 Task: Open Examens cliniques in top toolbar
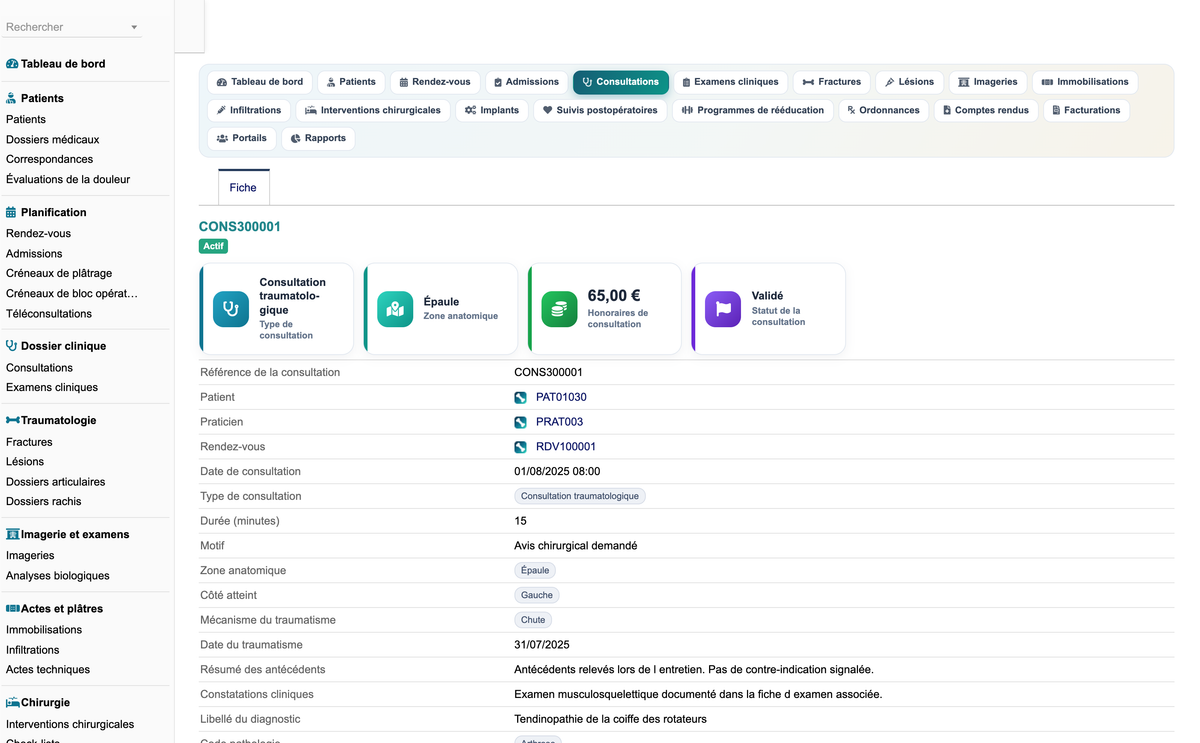click(x=730, y=82)
